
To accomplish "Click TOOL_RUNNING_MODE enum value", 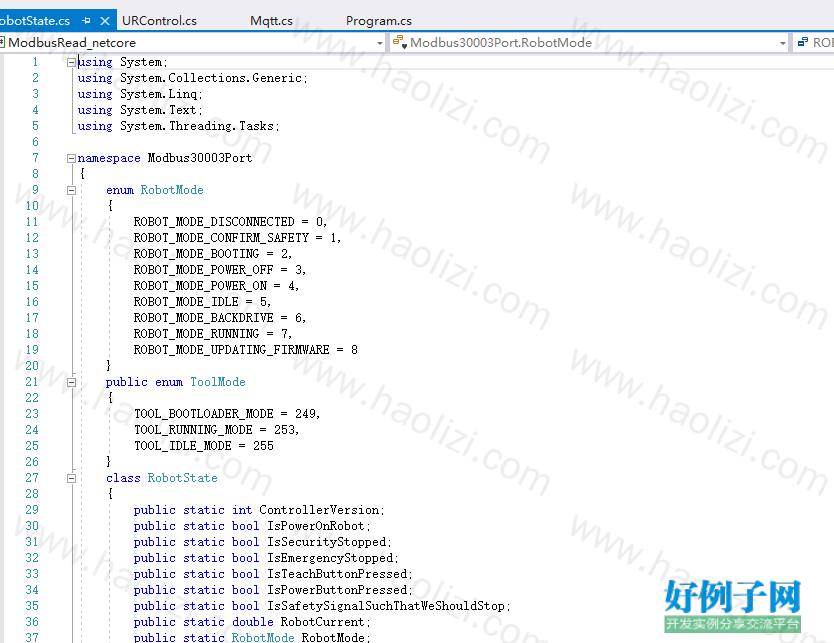I will click(x=193, y=430).
